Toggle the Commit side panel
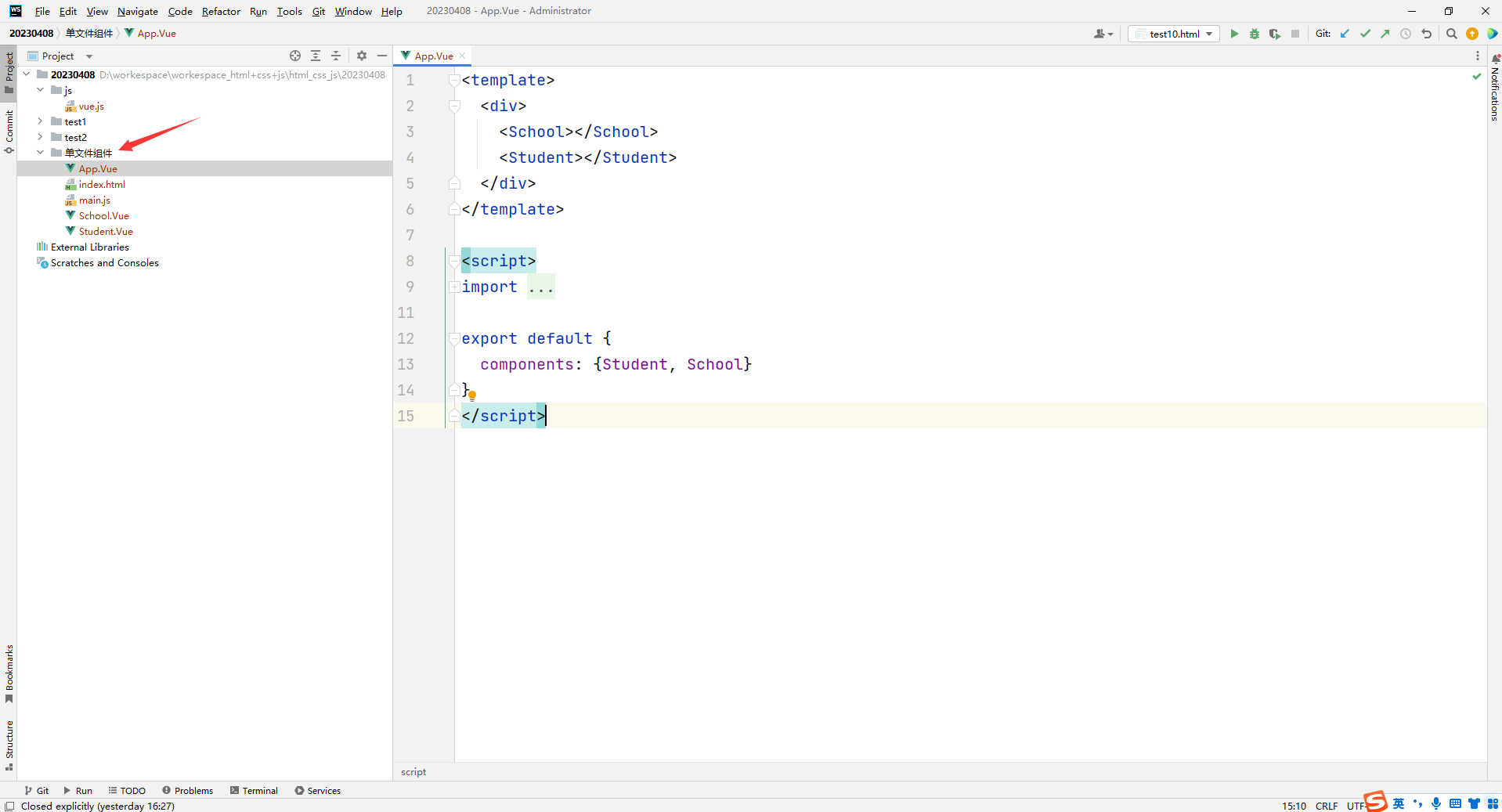The image size is (1502, 812). pyautogui.click(x=9, y=132)
